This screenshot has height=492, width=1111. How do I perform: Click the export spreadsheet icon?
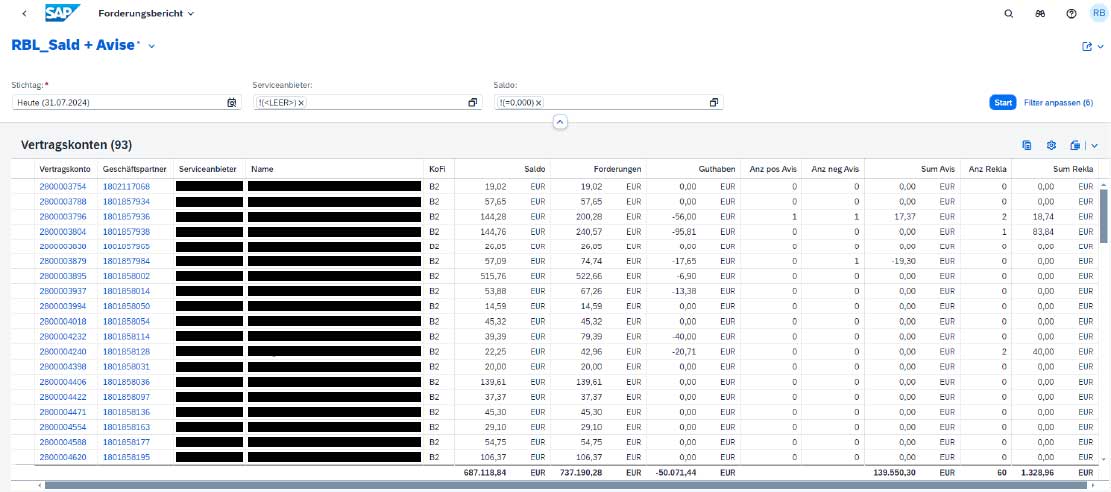[x=1075, y=145]
